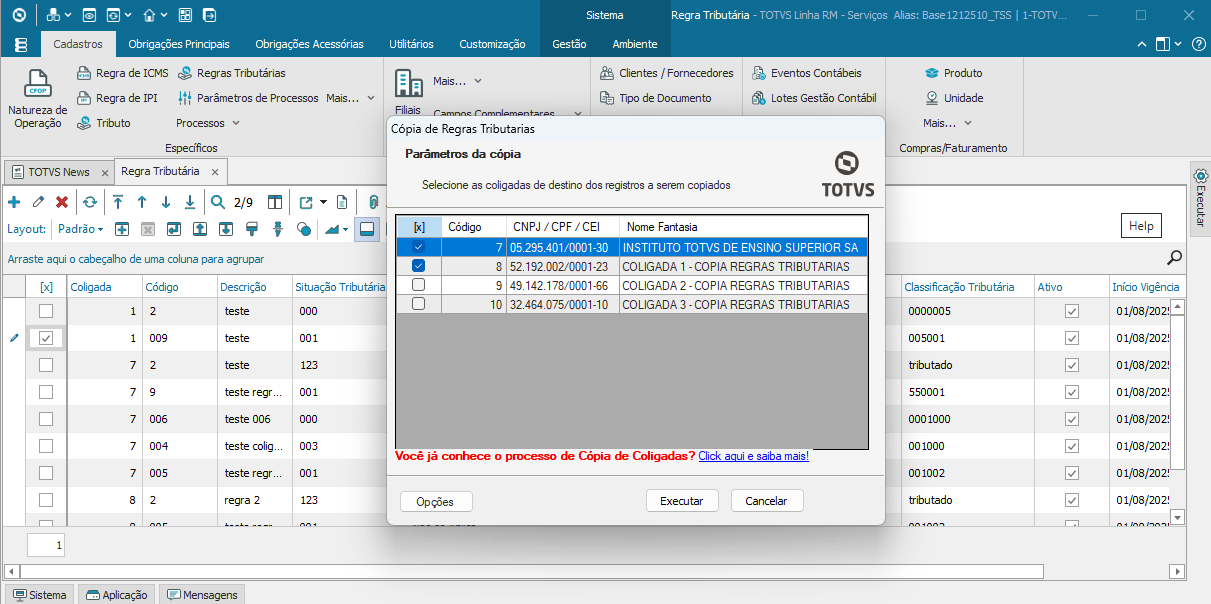Open the Utilitários ribbon tab
1211x604 pixels.
(x=411, y=44)
